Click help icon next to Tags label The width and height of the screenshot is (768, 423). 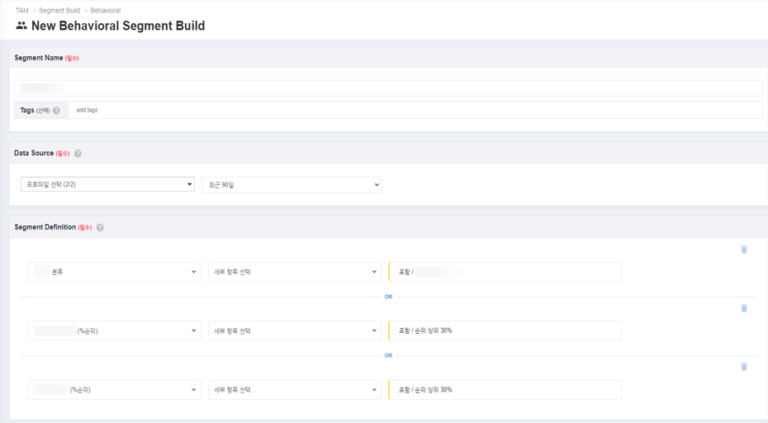56,111
